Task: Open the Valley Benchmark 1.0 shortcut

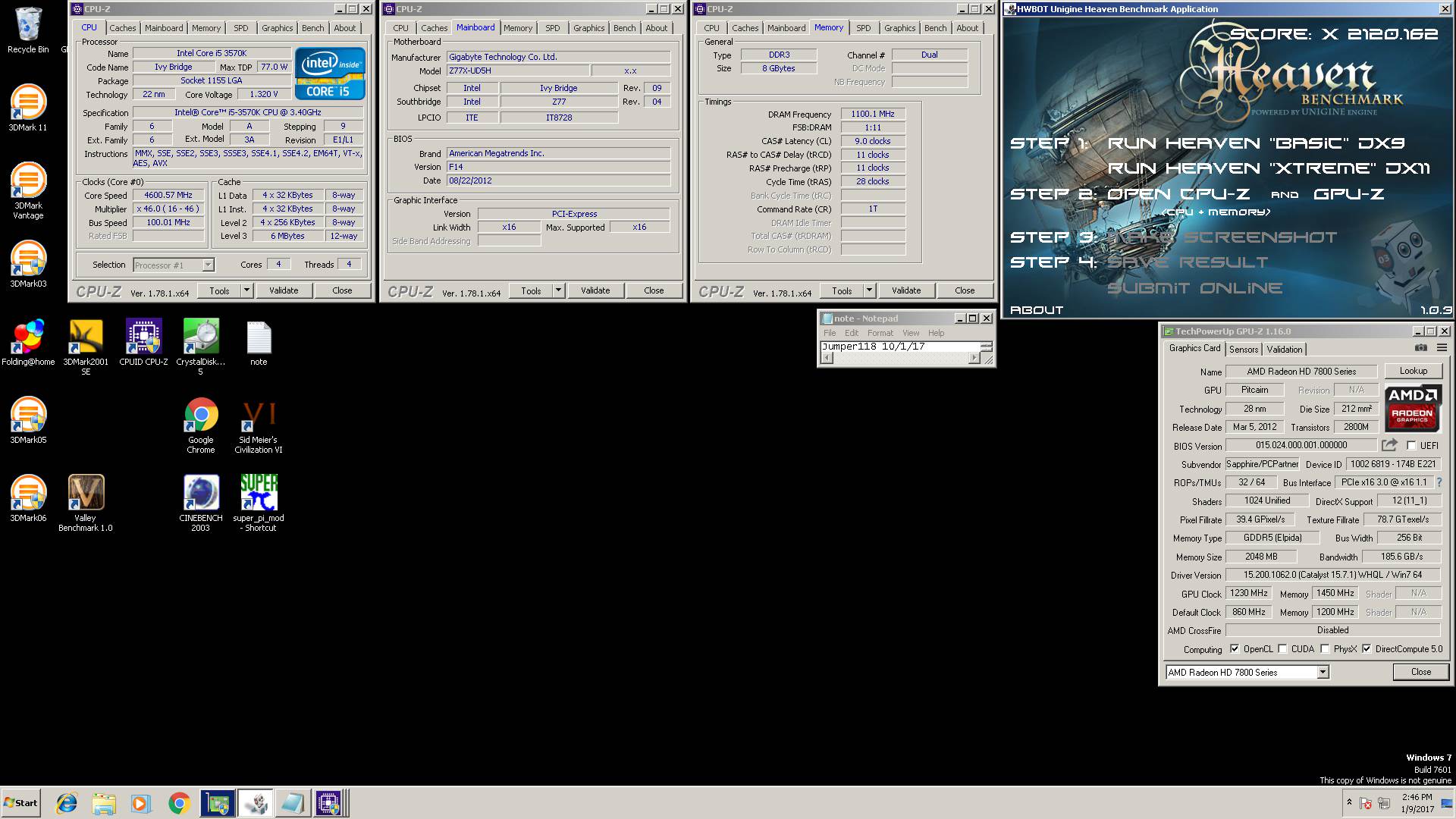Action: coord(86,504)
